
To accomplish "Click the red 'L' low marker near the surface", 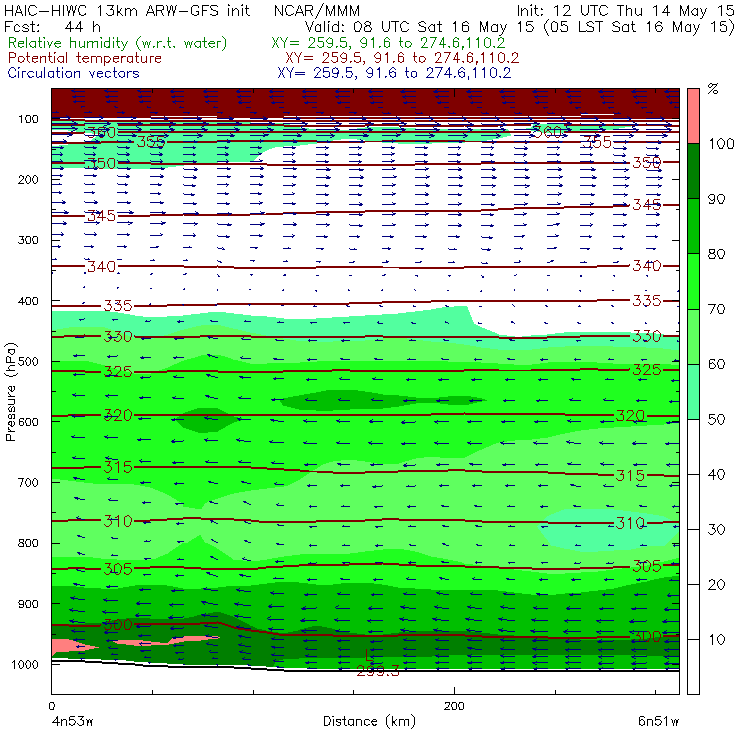I will (370, 656).
